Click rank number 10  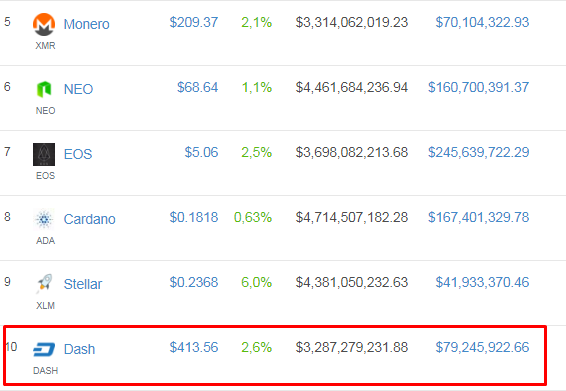[12, 347]
